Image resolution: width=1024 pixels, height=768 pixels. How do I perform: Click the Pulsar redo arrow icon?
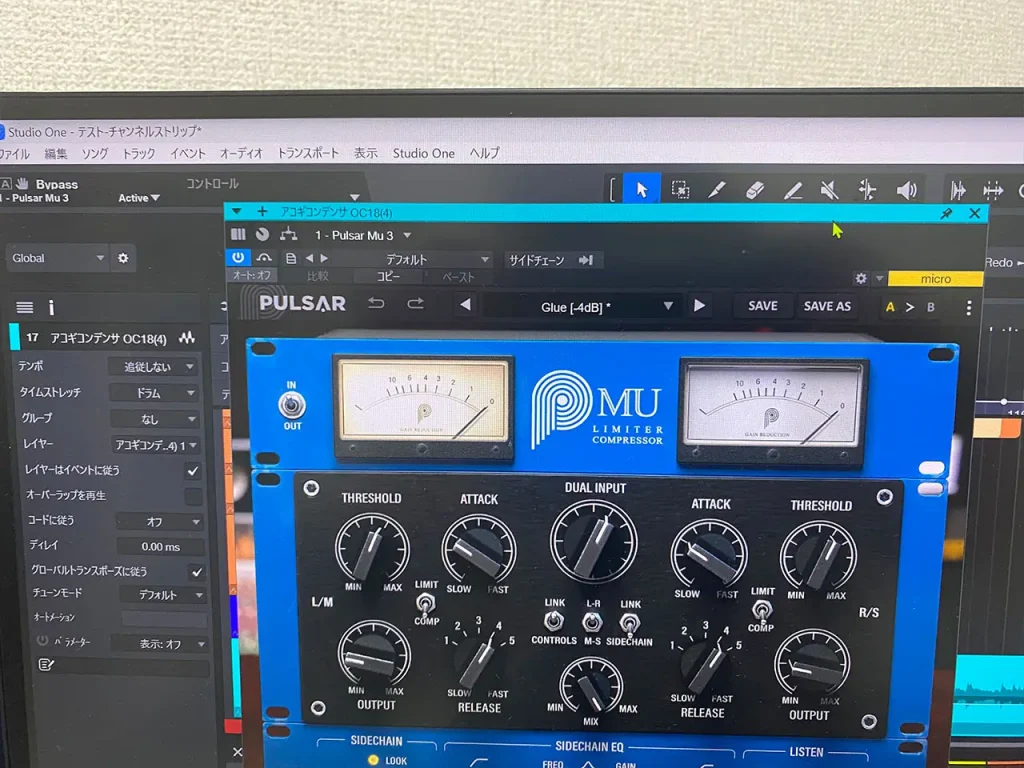(x=415, y=305)
